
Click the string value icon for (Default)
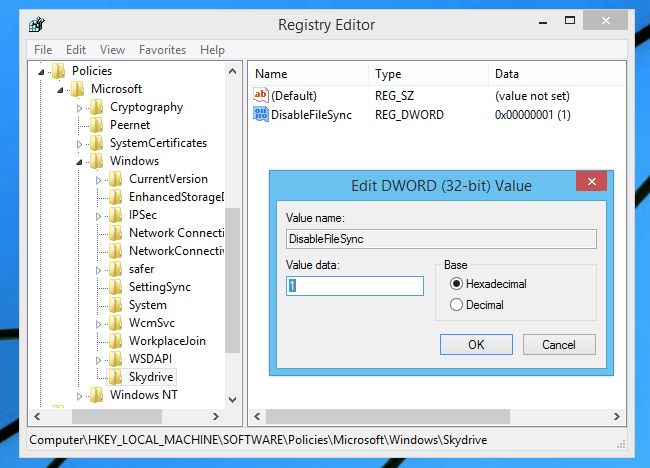coord(261,95)
